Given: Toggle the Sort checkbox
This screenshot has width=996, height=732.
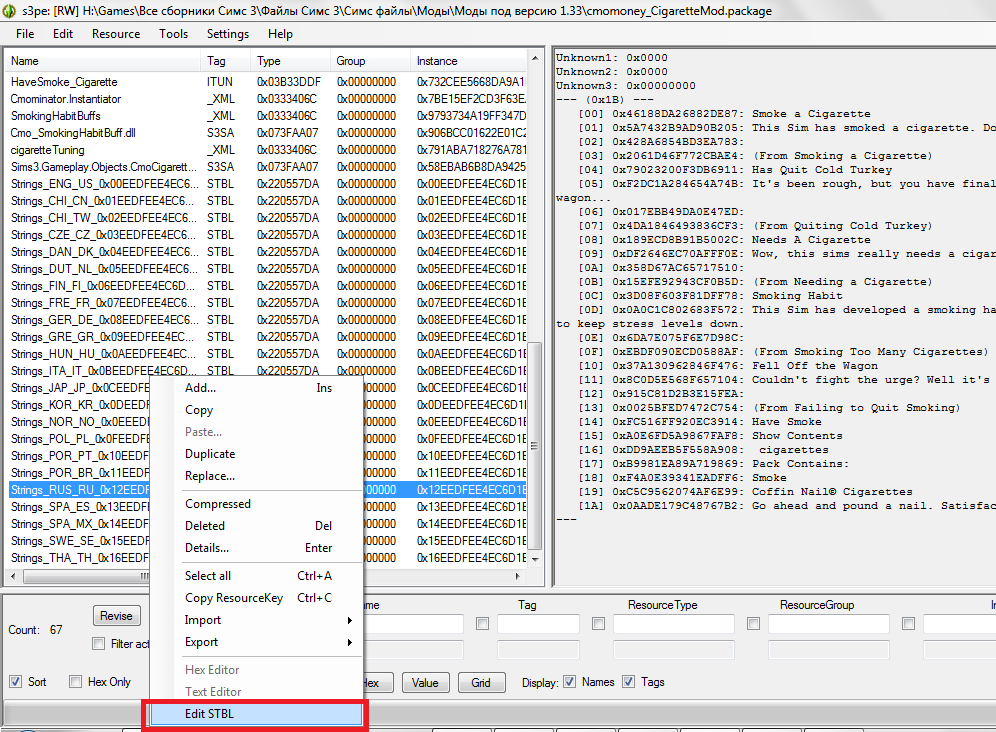Looking at the screenshot, I should point(16,682).
